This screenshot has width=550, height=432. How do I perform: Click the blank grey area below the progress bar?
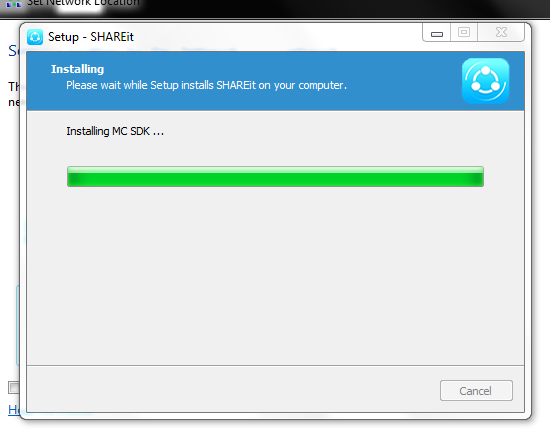pos(275,274)
